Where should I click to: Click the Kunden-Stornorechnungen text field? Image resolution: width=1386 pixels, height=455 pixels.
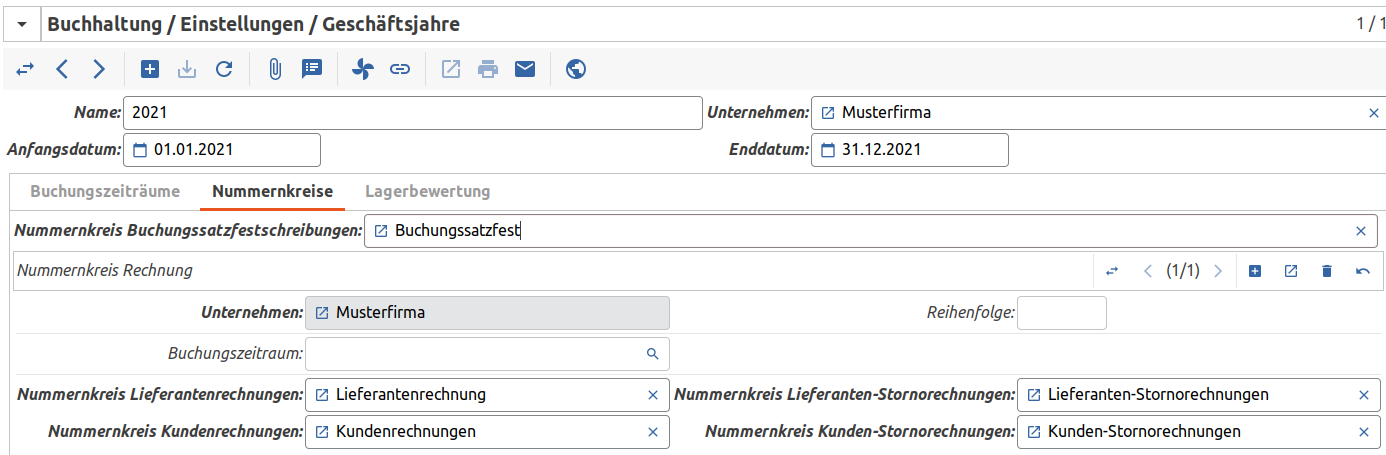pyautogui.click(x=1198, y=432)
